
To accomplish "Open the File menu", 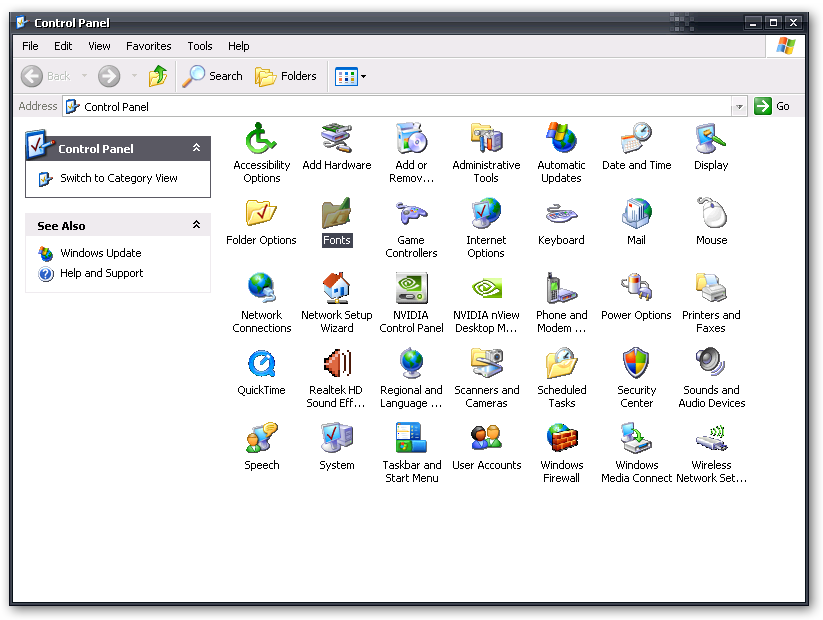I will click(30, 46).
